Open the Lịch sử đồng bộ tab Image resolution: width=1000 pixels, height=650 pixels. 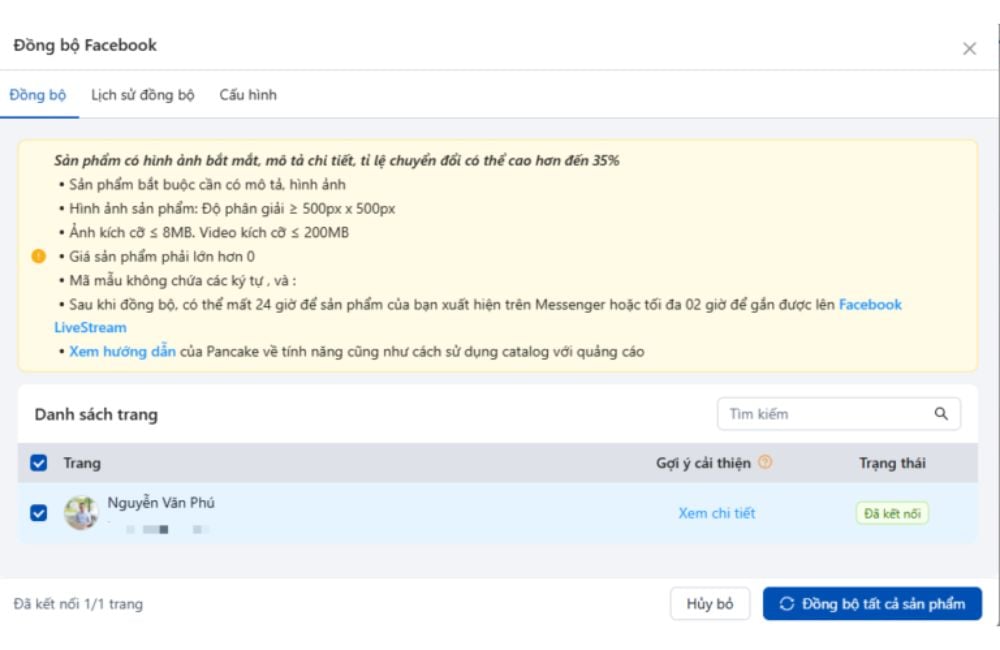(143, 95)
